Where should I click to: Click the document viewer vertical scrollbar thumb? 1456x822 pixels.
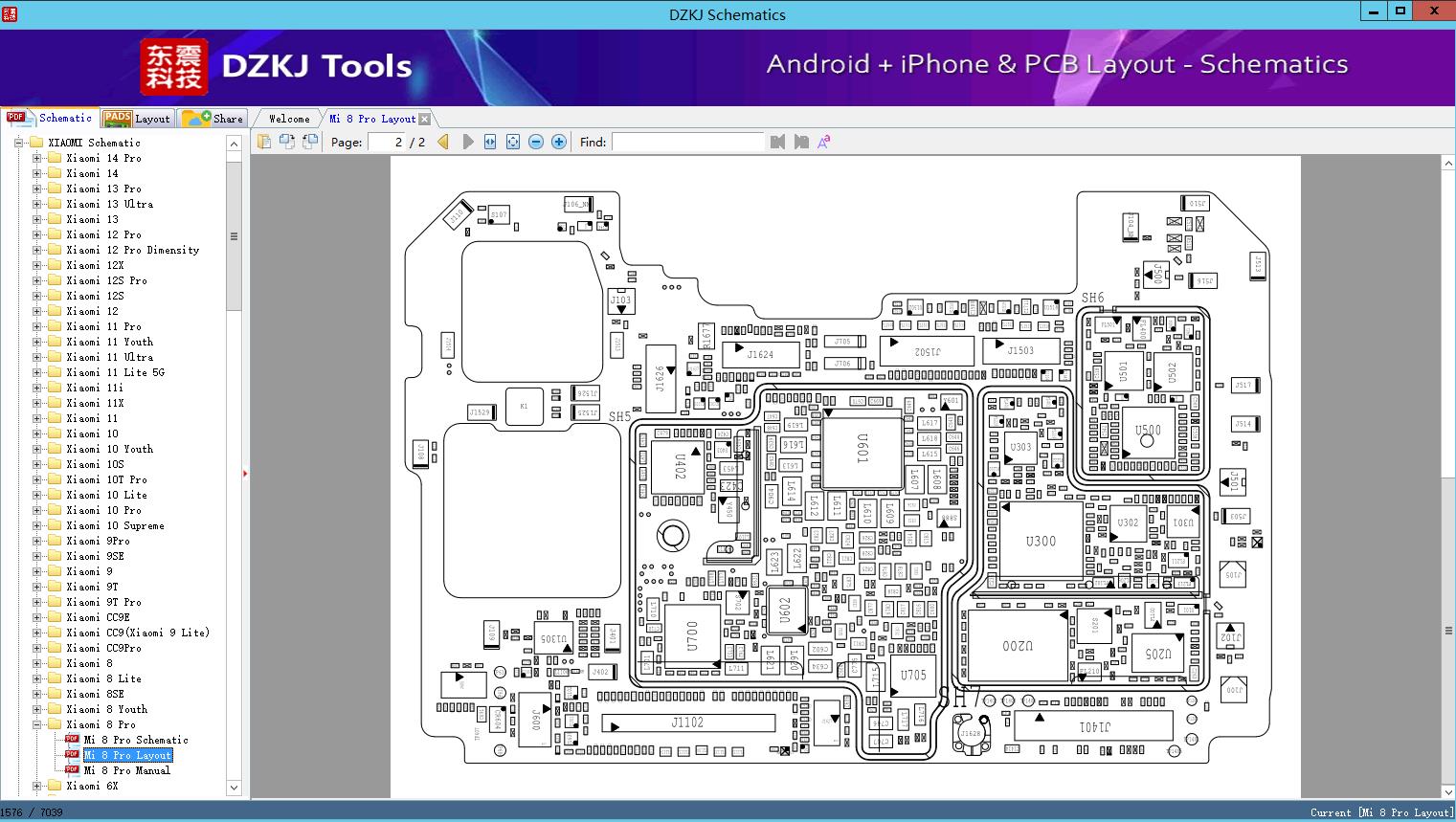click(x=1448, y=630)
